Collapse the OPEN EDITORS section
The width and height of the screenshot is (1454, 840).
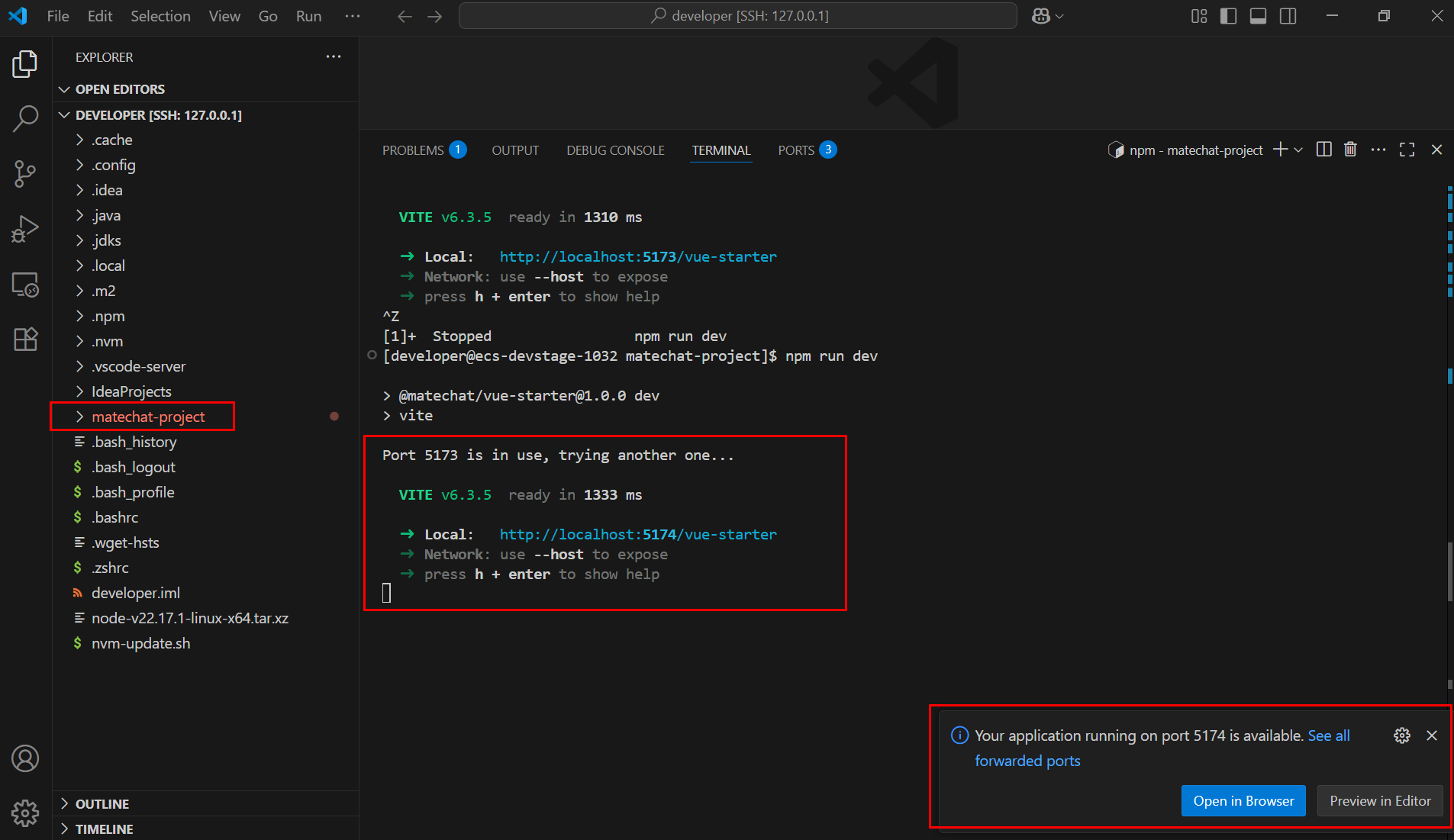pos(206,89)
